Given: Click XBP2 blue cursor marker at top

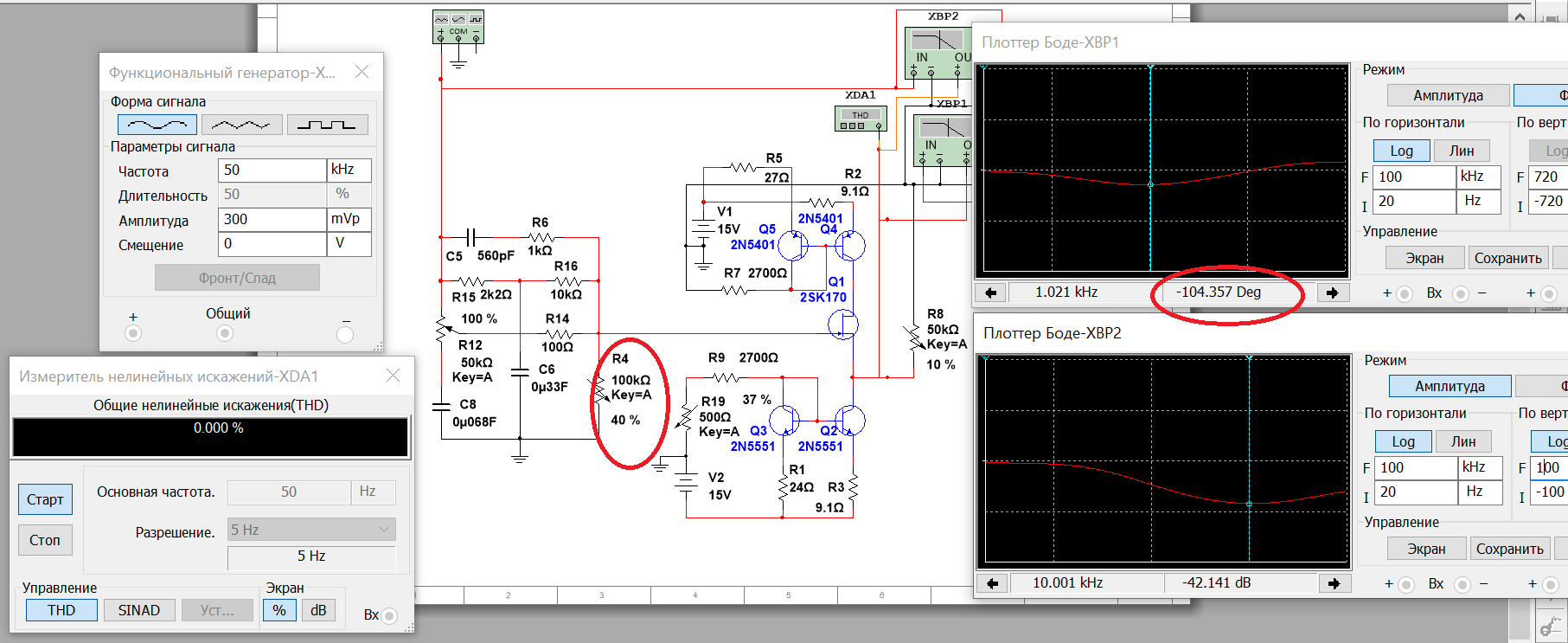Looking at the screenshot, I should pyautogui.click(x=1249, y=358).
